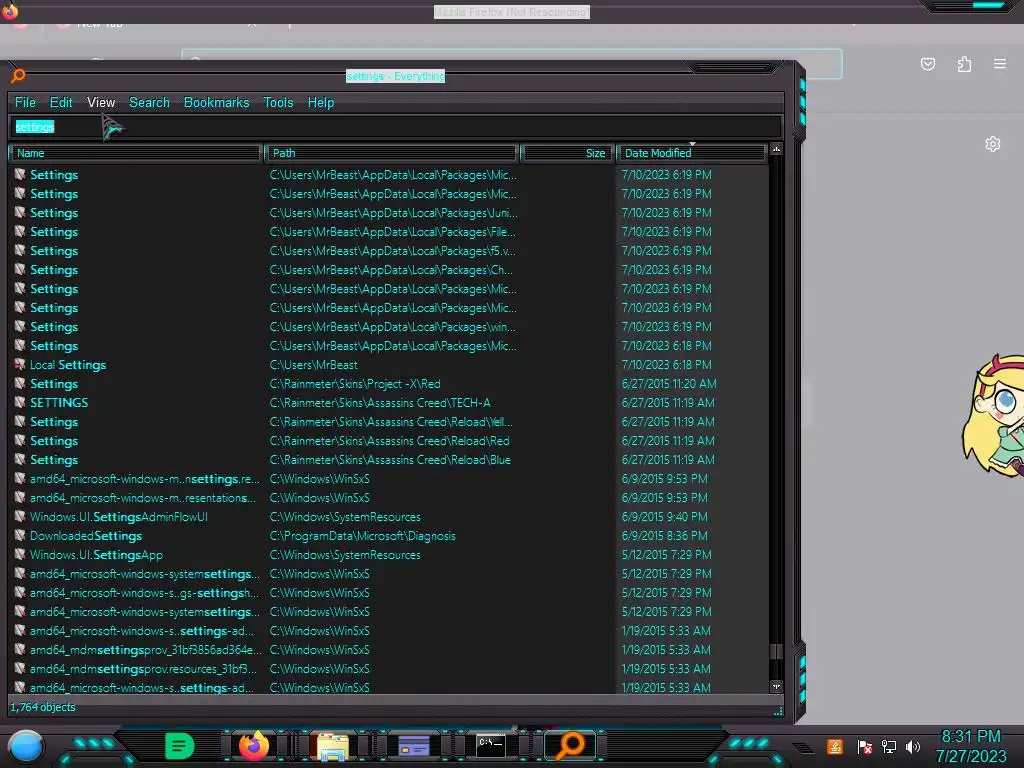1024x768 pixels.
Task: Open the Search menu
Action: (149, 103)
